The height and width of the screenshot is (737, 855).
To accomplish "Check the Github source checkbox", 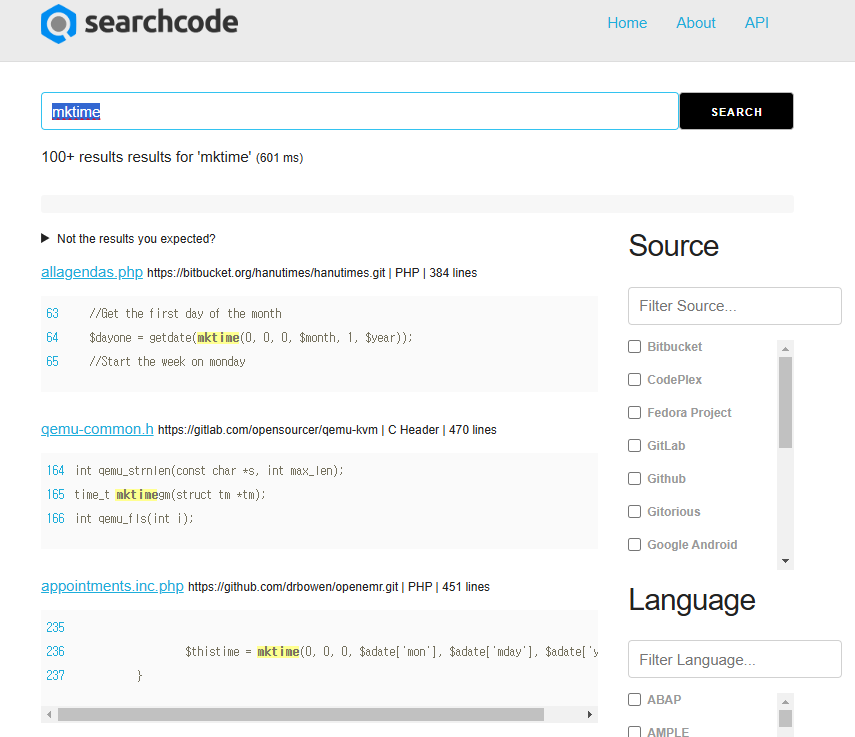I will (634, 479).
